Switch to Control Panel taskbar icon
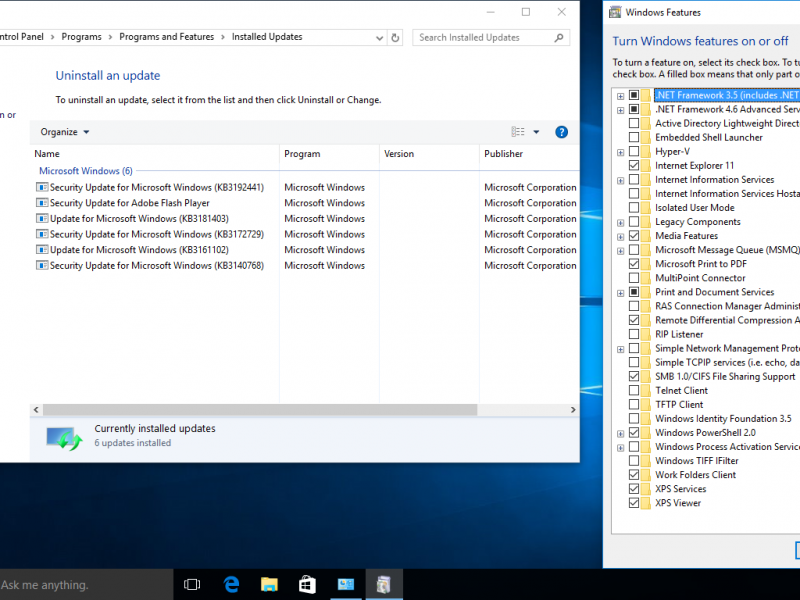 click(x=345, y=584)
